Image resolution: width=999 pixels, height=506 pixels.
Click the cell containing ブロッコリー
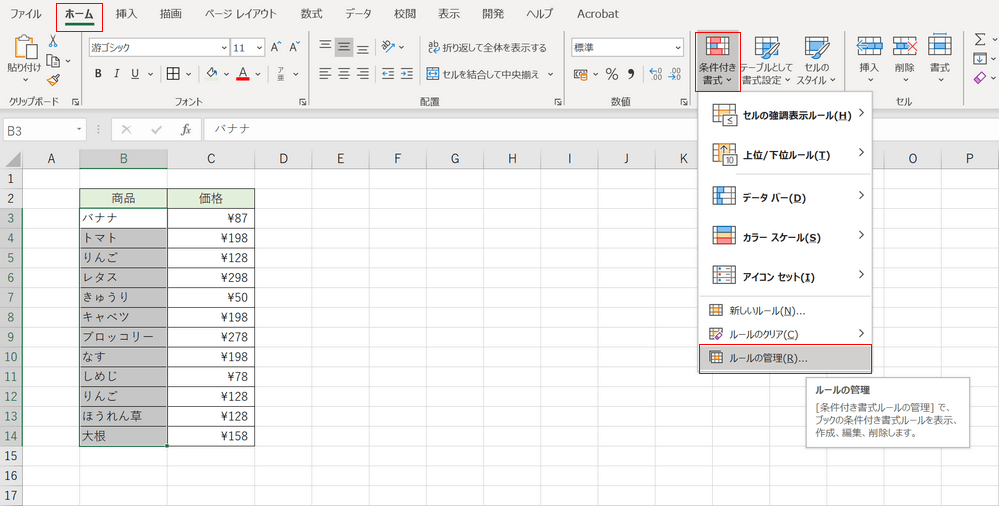click(124, 336)
